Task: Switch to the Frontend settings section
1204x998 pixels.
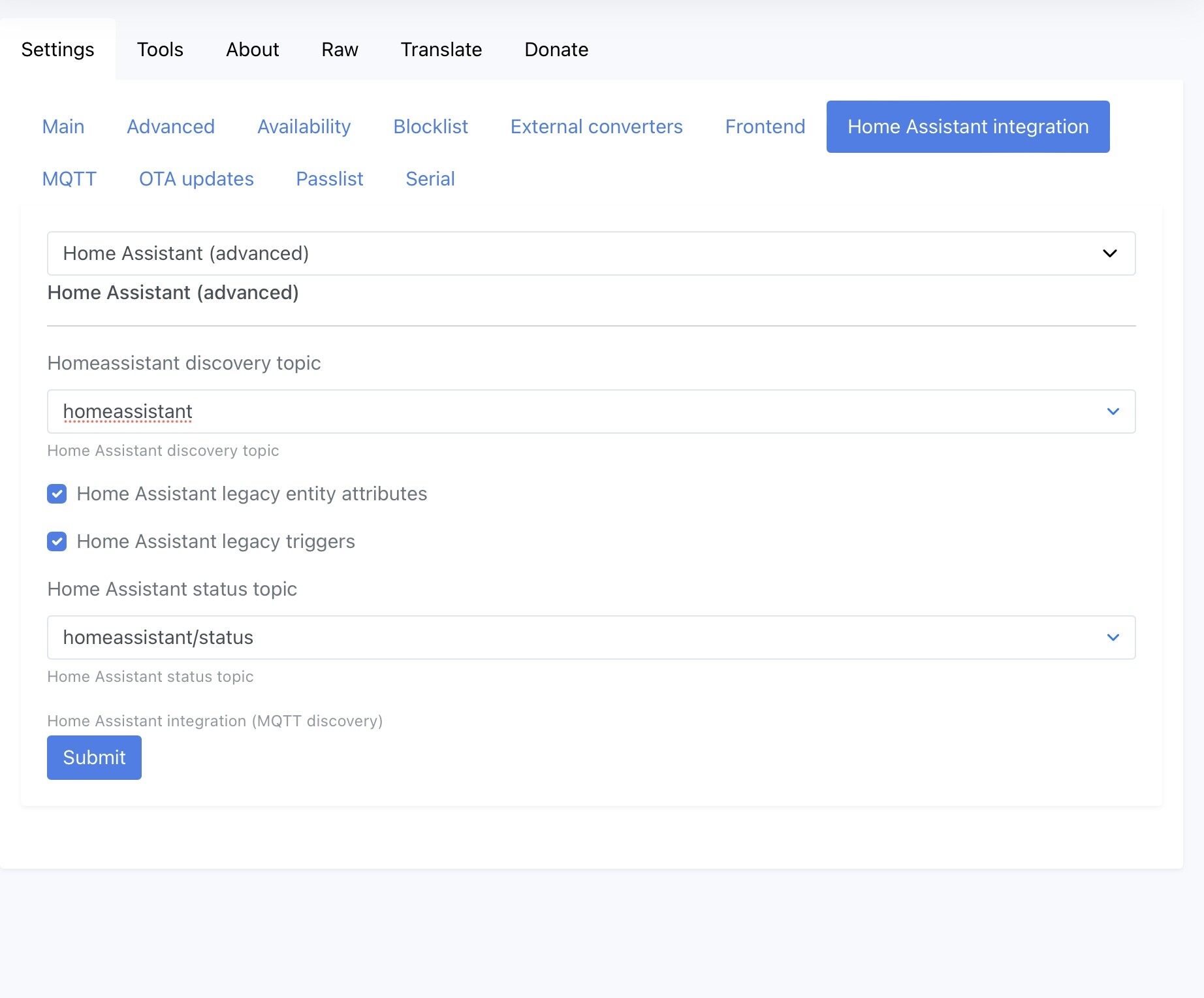Action: coord(764,126)
